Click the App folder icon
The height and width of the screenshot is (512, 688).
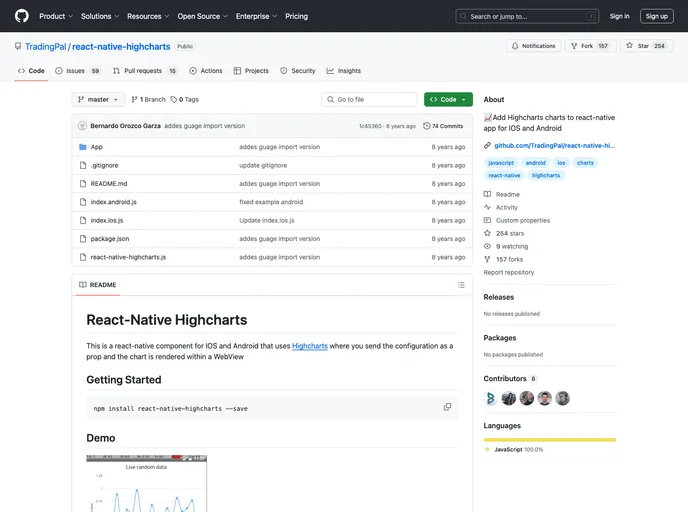82,147
